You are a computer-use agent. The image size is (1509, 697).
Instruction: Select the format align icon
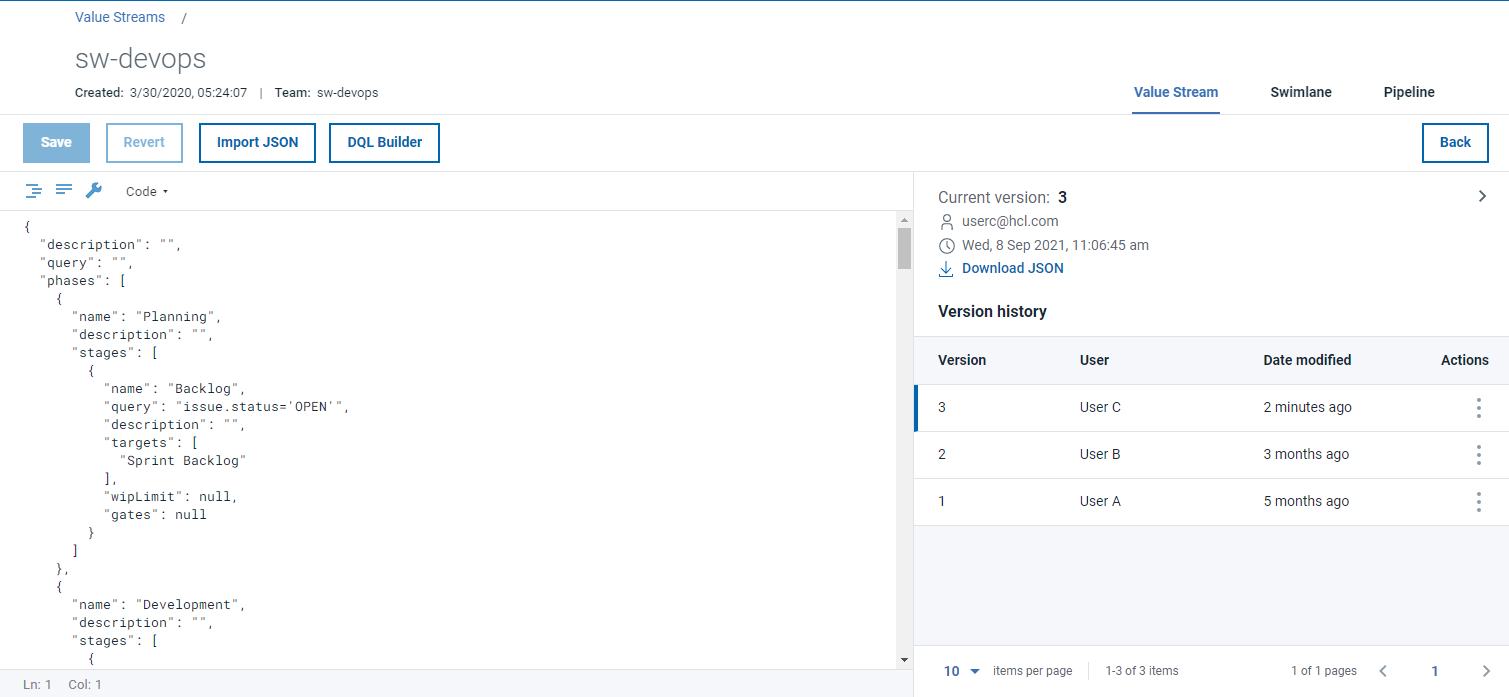click(64, 190)
